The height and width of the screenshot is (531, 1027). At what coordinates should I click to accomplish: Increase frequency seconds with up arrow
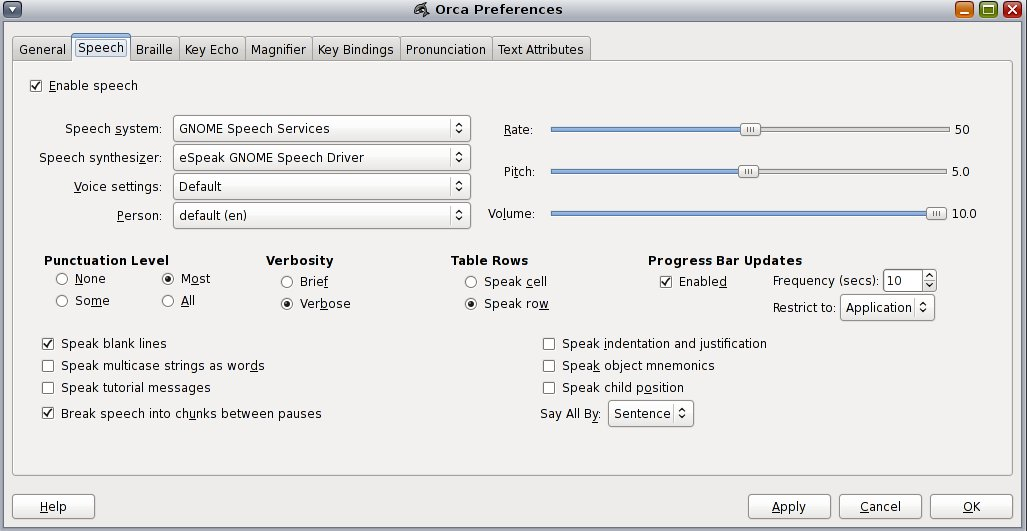click(929, 276)
